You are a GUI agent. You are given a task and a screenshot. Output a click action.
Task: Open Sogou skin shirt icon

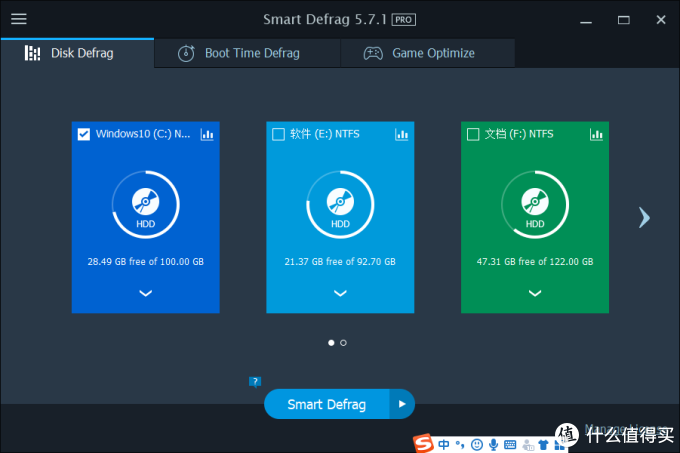click(543, 445)
